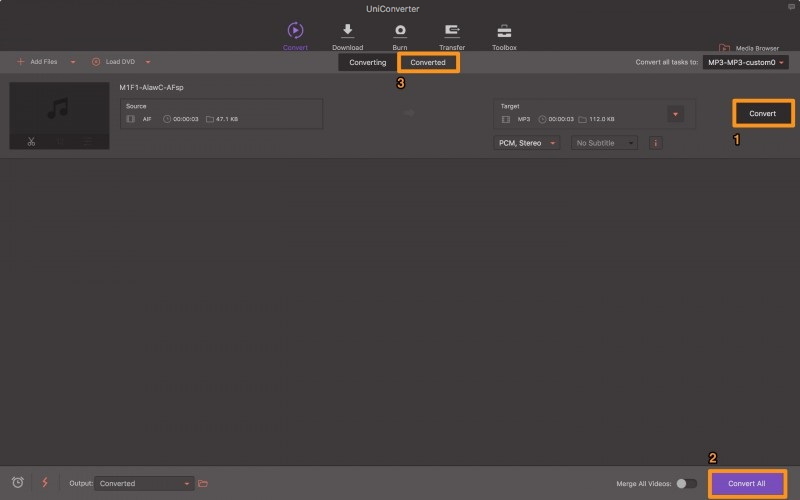Switch to the Converted tab
800x500 pixels.
tap(428, 62)
